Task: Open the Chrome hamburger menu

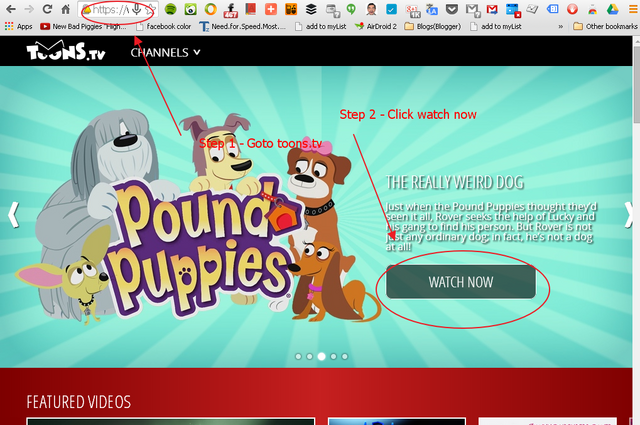Action: point(633,9)
